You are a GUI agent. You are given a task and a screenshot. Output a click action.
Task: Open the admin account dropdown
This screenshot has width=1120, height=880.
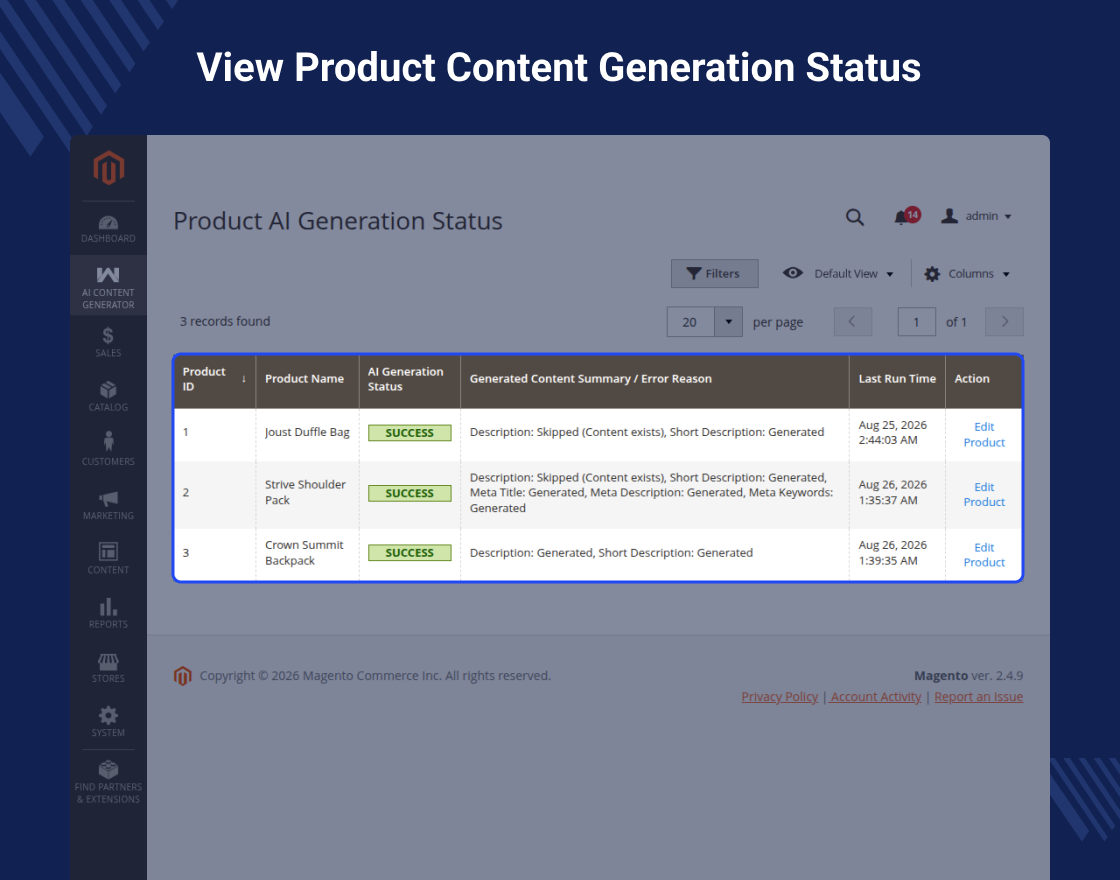[976, 216]
